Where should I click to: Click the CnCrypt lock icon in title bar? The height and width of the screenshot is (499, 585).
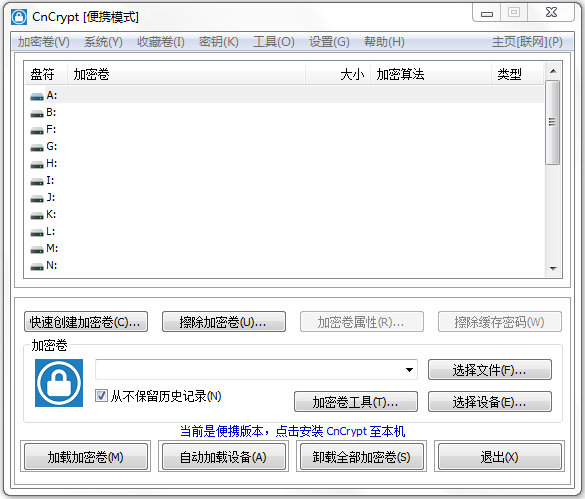coord(19,17)
